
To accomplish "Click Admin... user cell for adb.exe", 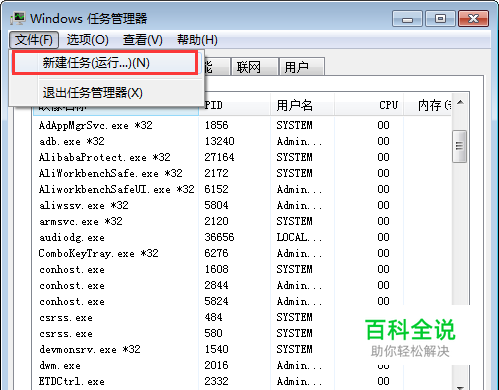I will click(x=299, y=141).
